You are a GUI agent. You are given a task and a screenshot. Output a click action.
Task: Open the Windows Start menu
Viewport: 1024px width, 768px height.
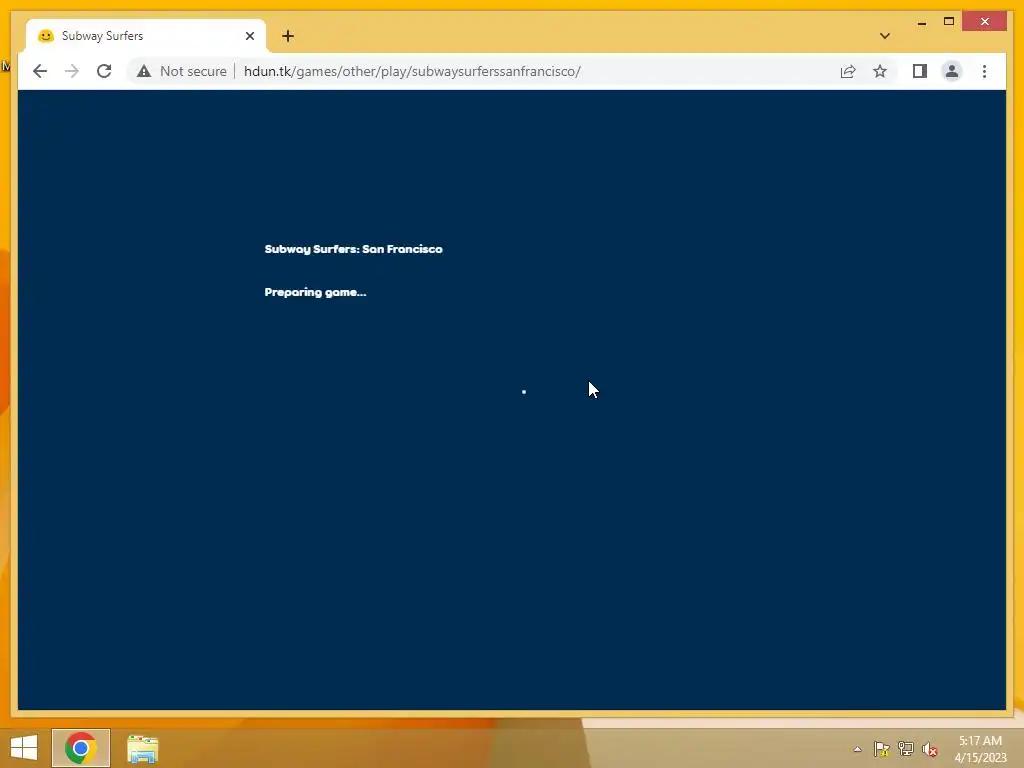point(24,748)
